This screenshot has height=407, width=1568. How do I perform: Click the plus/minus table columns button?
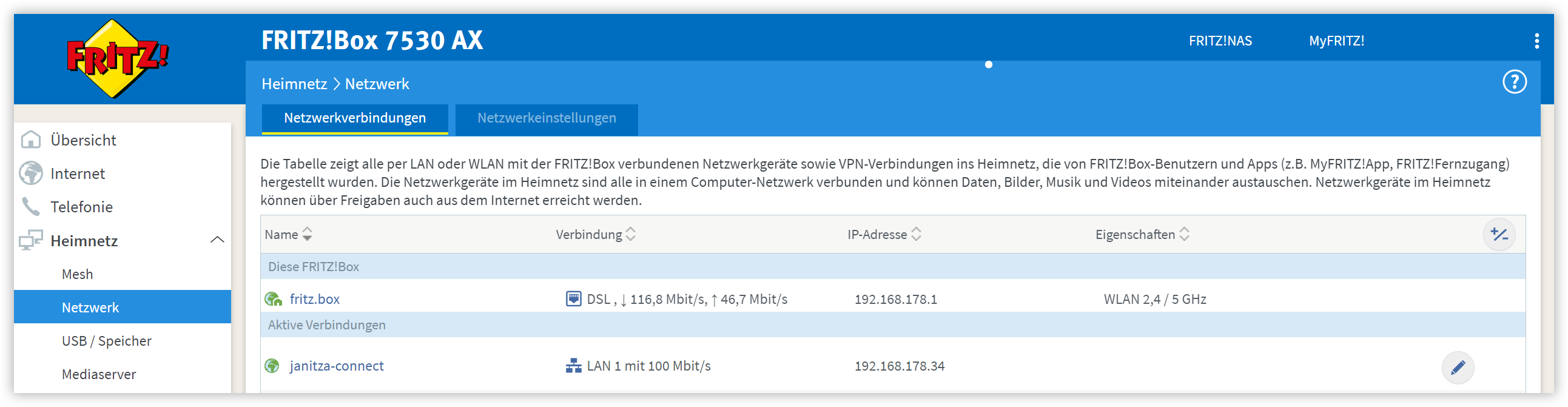(1498, 234)
